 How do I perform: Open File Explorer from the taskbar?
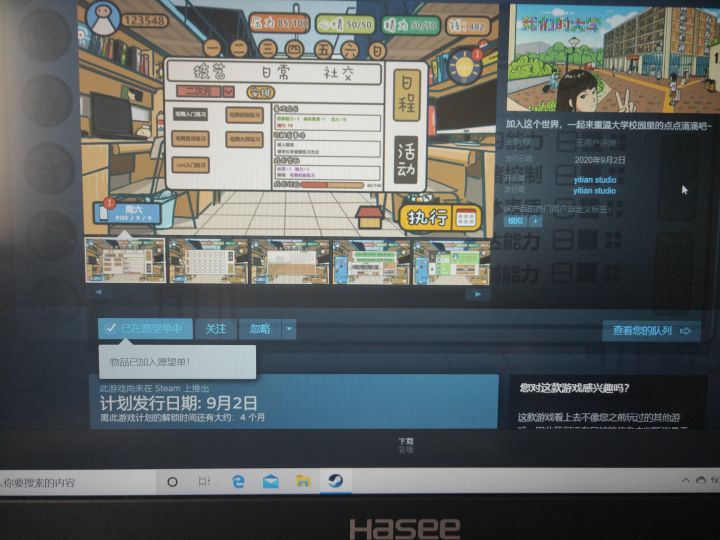[303, 482]
